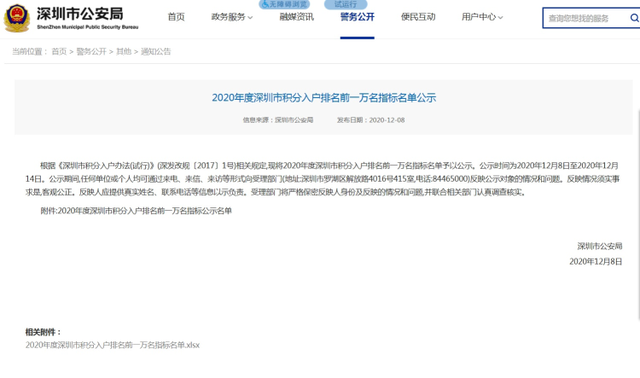Click the page vertical scrollbar

(638, 214)
